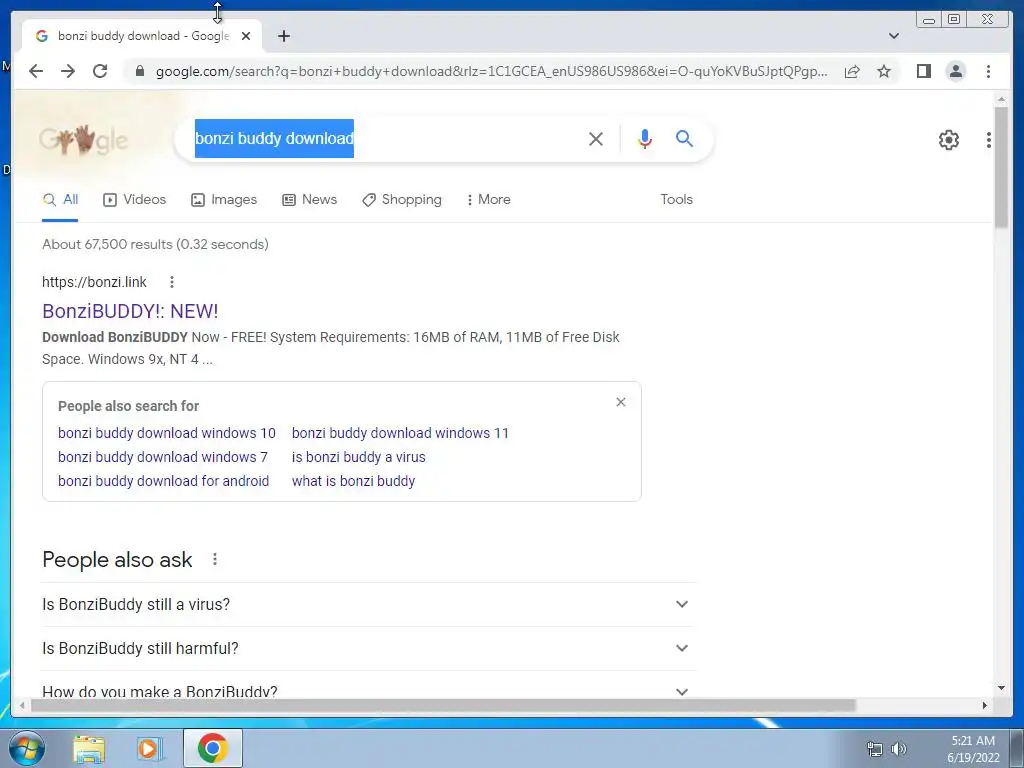The width and height of the screenshot is (1024, 768).
Task: Start voice search with microphone
Action: (x=645, y=138)
